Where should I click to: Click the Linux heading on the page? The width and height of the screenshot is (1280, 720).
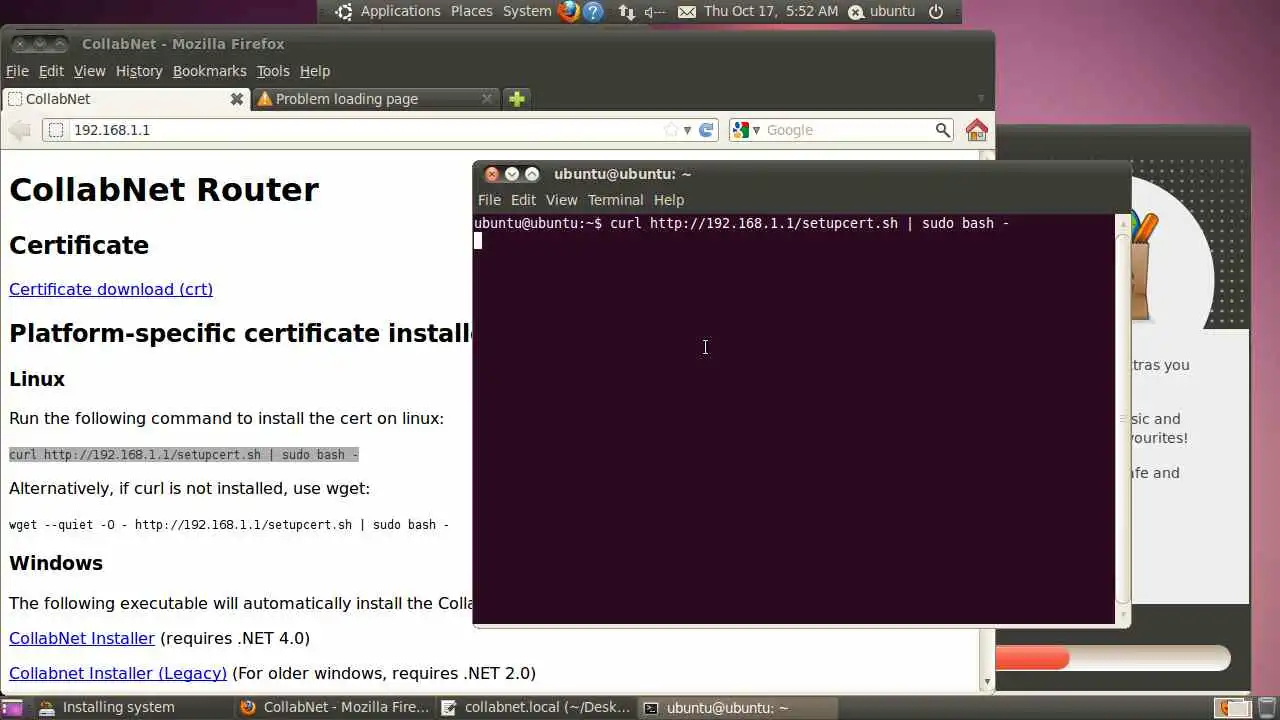(37, 379)
